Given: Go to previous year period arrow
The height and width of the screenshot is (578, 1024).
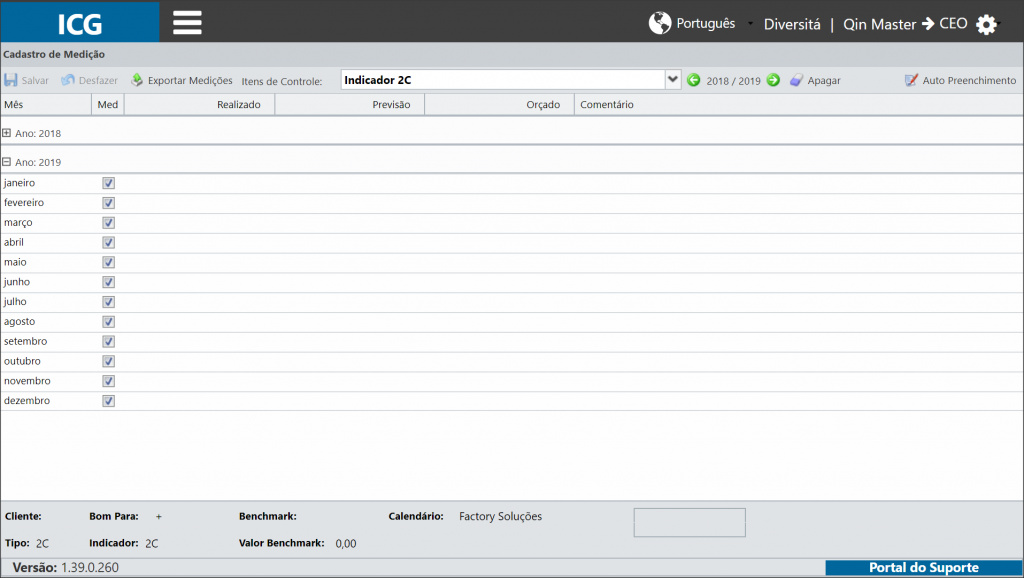Looking at the screenshot, I should pyautogui.click(x=694, y=80).
